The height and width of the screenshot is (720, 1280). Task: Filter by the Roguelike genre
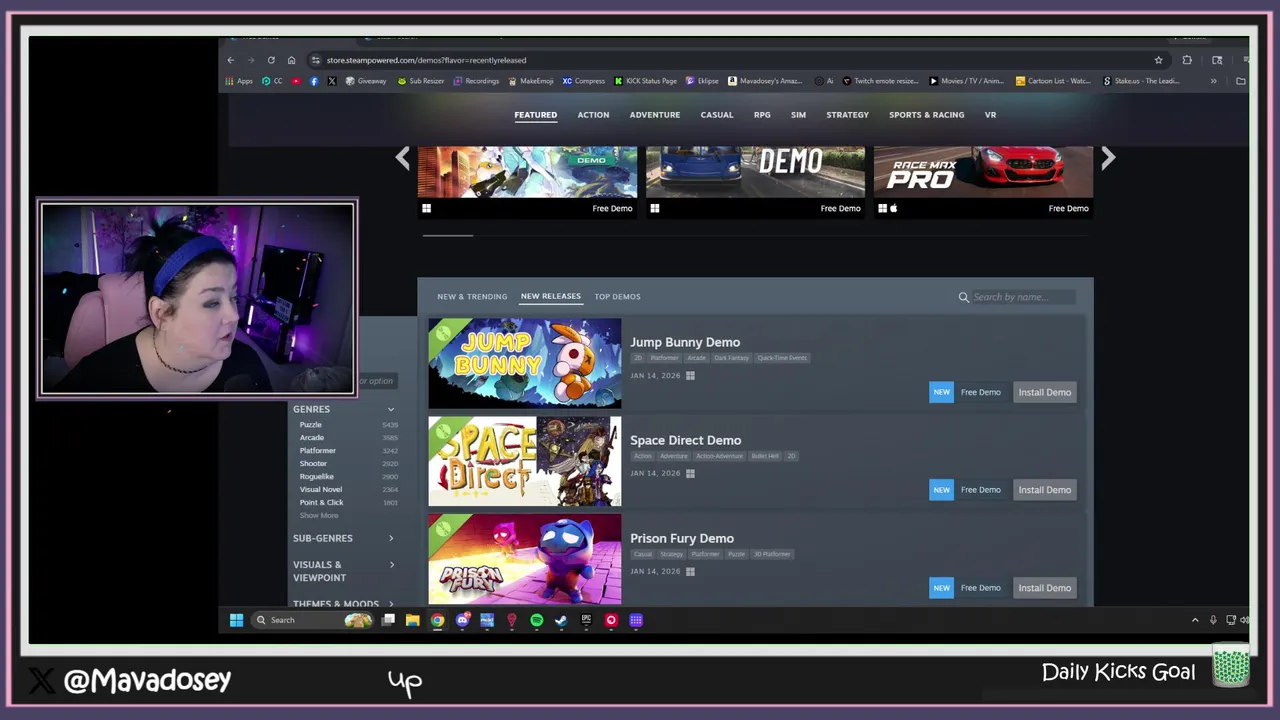click(x=317, y=477)
